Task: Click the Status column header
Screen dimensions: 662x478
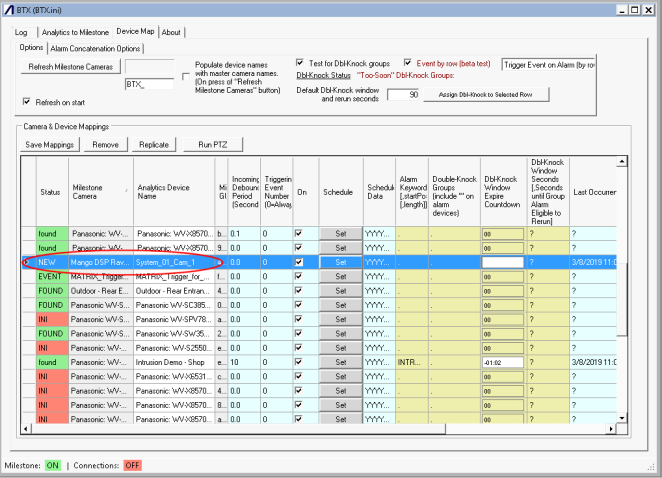Action: (x=52, y=192)
